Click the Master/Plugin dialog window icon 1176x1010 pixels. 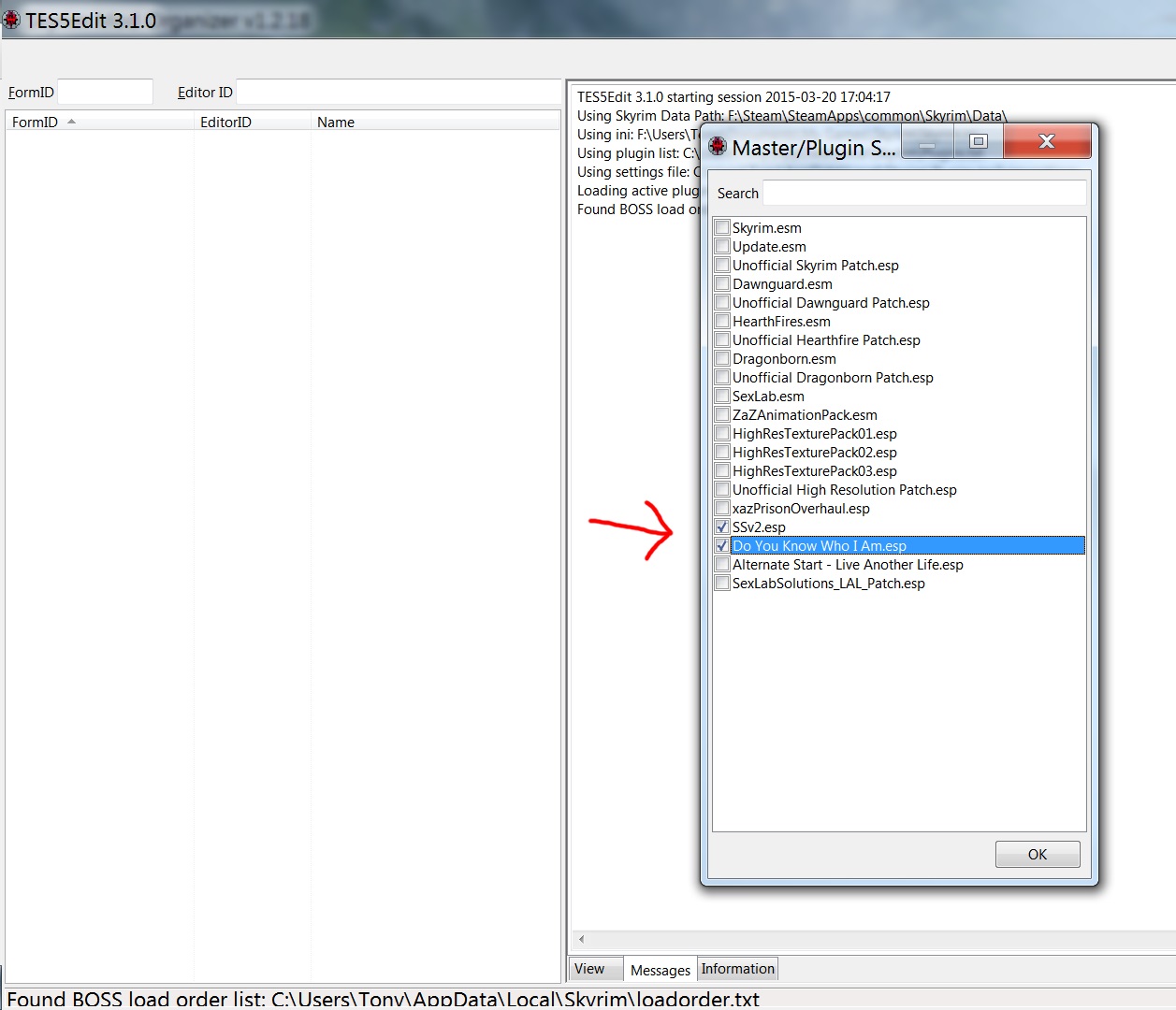click(718, 147)
